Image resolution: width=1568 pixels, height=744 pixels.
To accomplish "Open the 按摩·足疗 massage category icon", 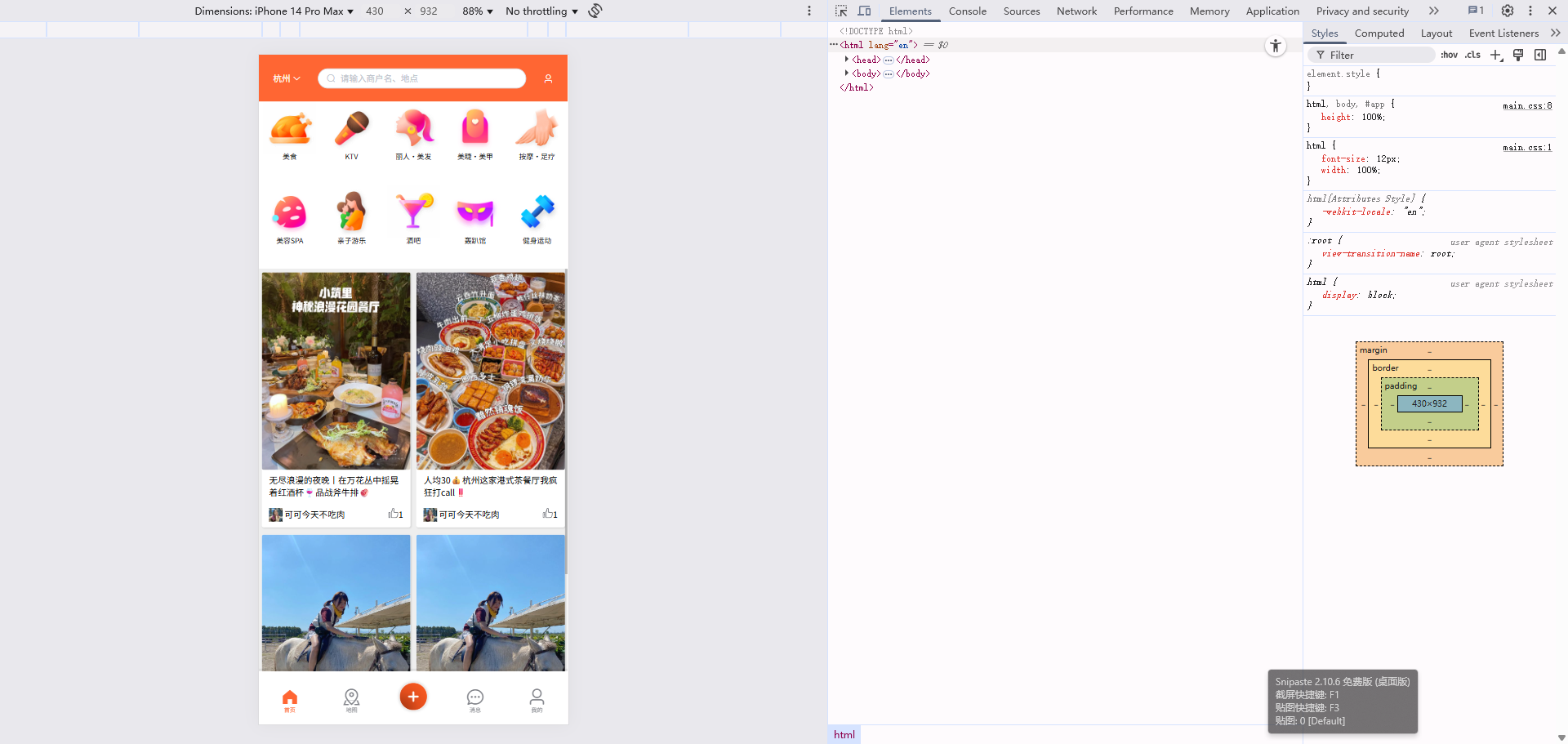I will [537, 129].
